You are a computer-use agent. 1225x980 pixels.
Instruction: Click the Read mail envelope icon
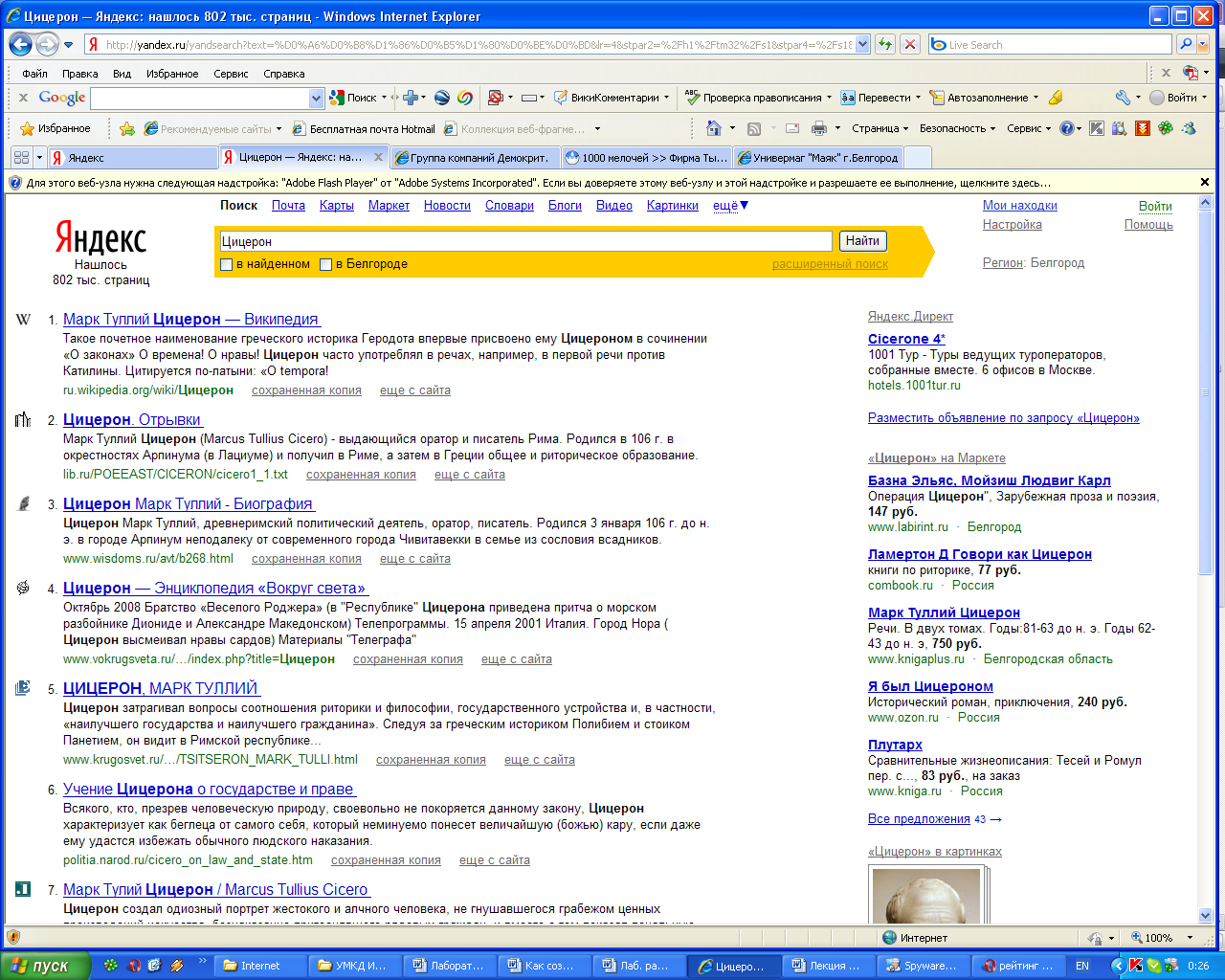click(792, 128)
